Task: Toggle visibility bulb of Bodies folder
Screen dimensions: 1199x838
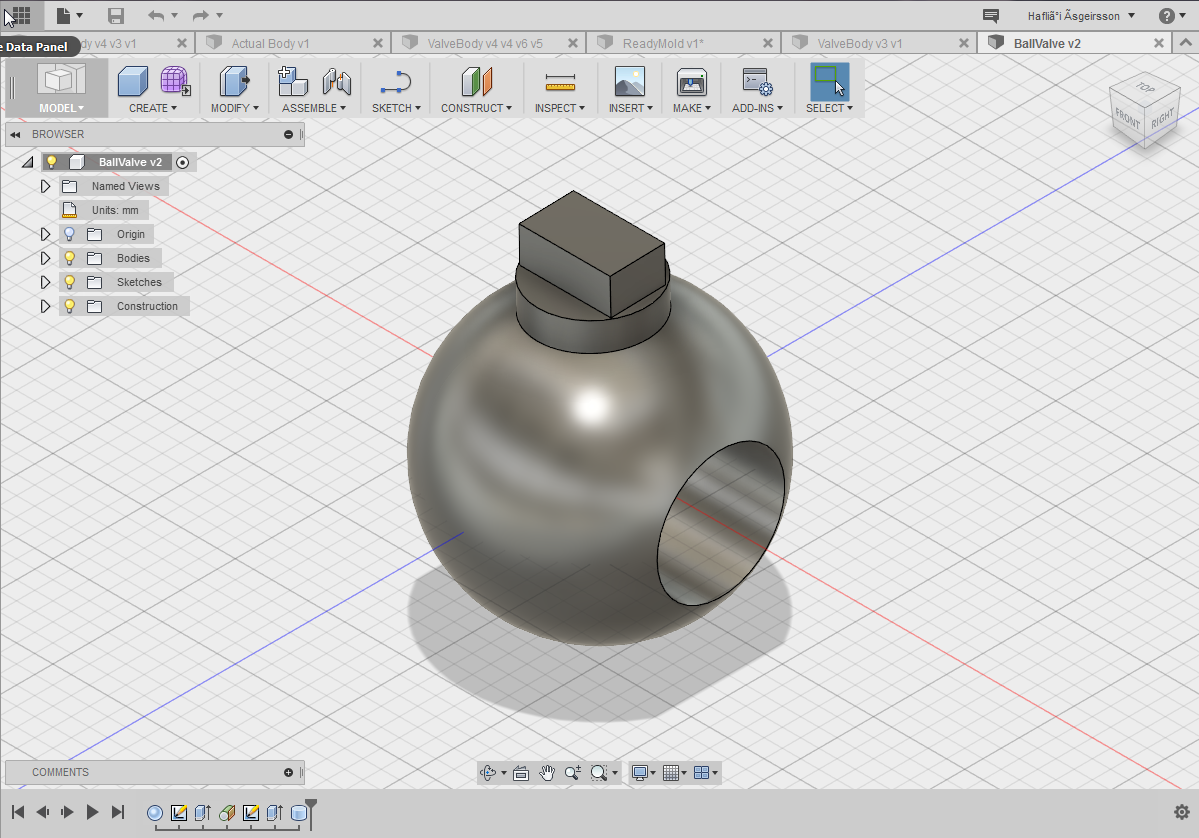Action: coord(70,258)
